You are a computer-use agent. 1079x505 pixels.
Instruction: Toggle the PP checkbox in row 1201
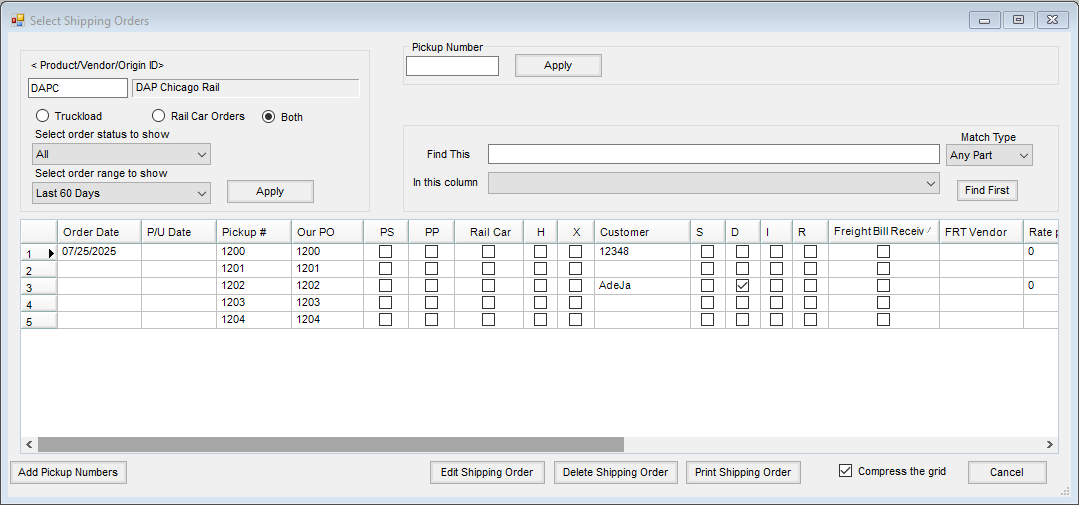(x=431, y=268)
